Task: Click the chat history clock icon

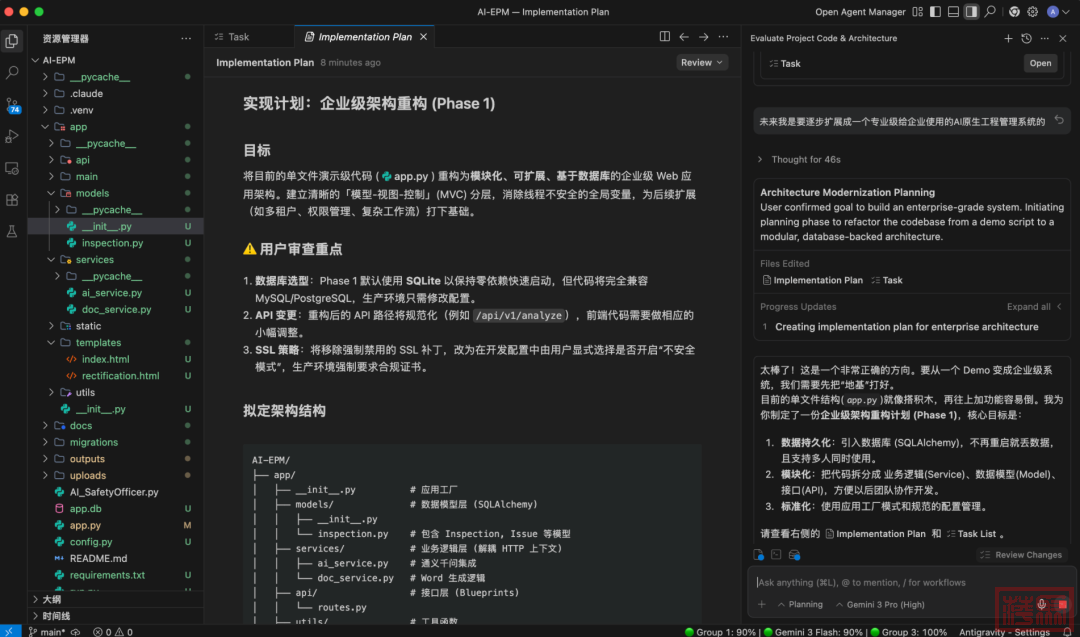Action: [x=1026, y=38]
